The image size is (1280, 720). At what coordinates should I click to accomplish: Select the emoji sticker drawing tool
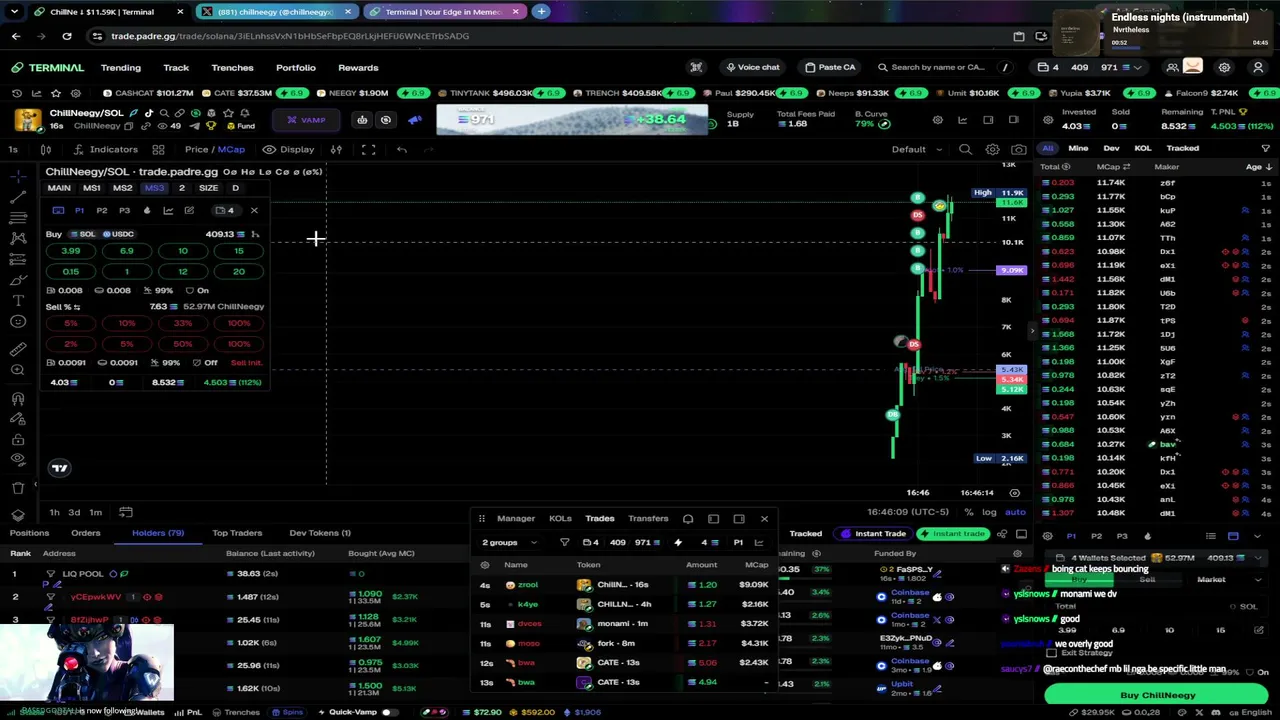coord(18,321)
